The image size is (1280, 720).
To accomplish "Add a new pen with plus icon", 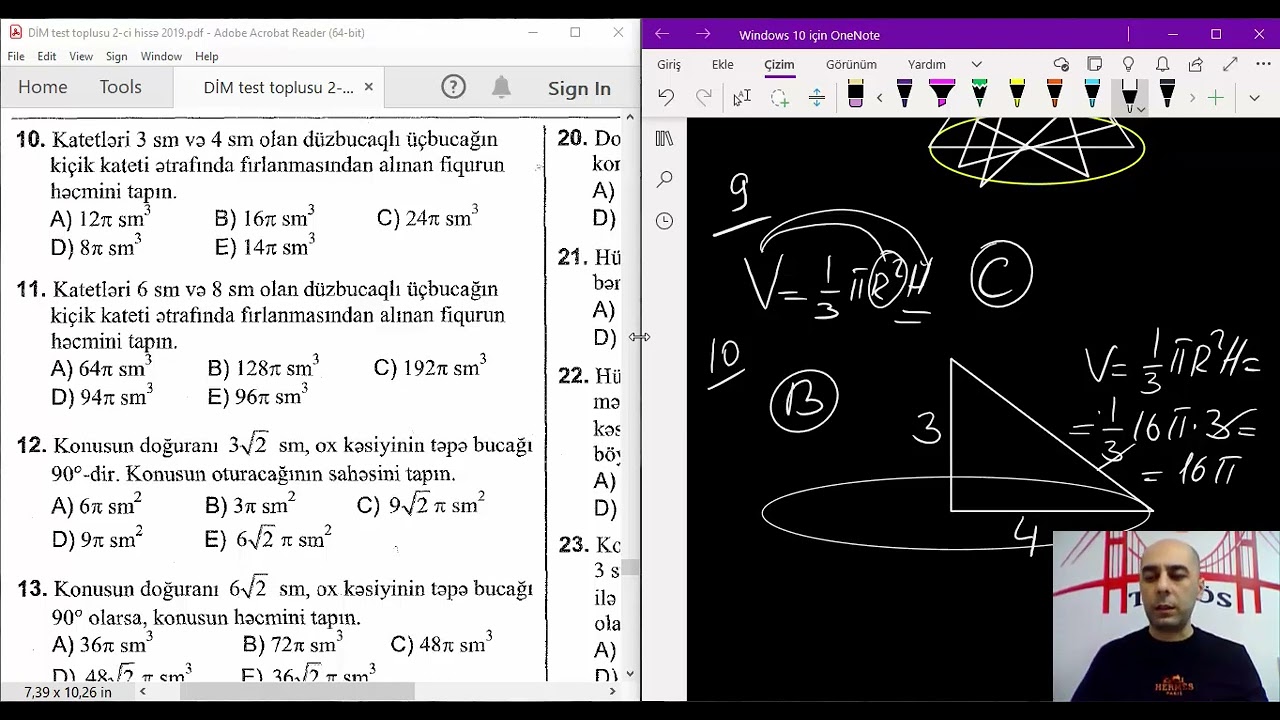I will coord(1216,97).
